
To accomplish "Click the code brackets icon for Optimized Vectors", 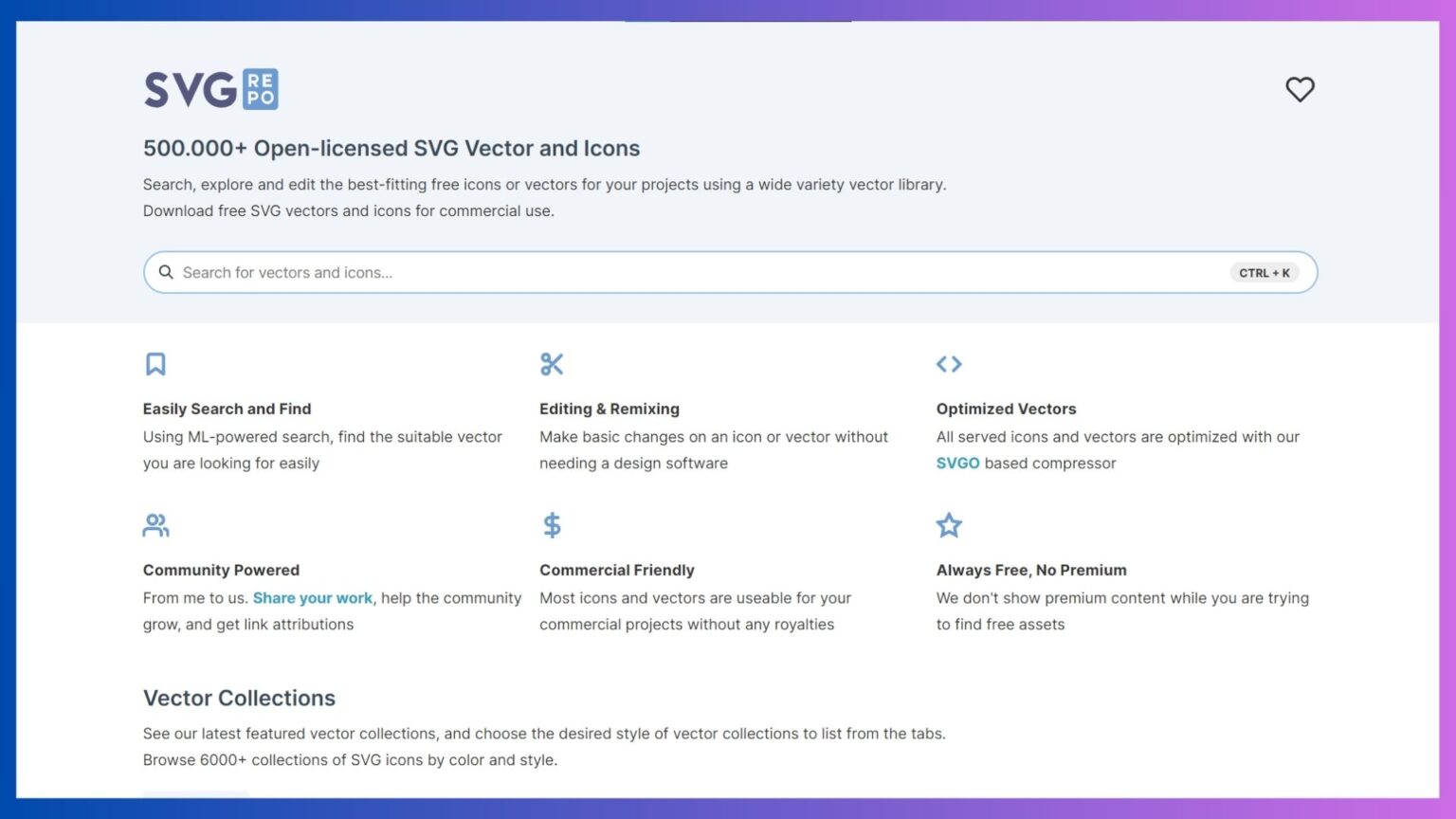I will point(949,364).
